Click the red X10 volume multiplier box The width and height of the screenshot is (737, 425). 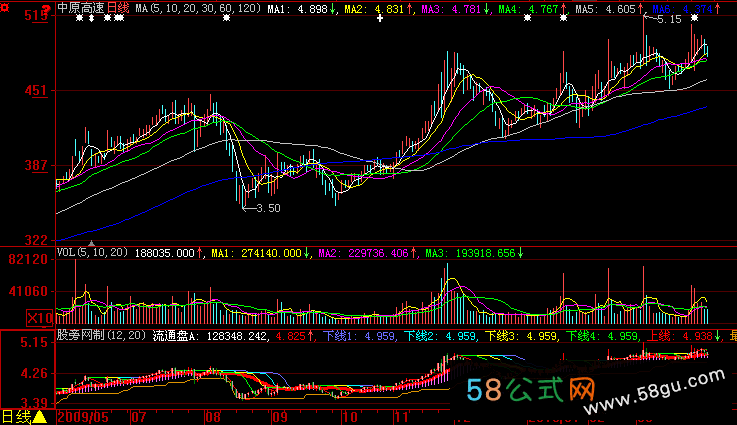coord(39,318)
